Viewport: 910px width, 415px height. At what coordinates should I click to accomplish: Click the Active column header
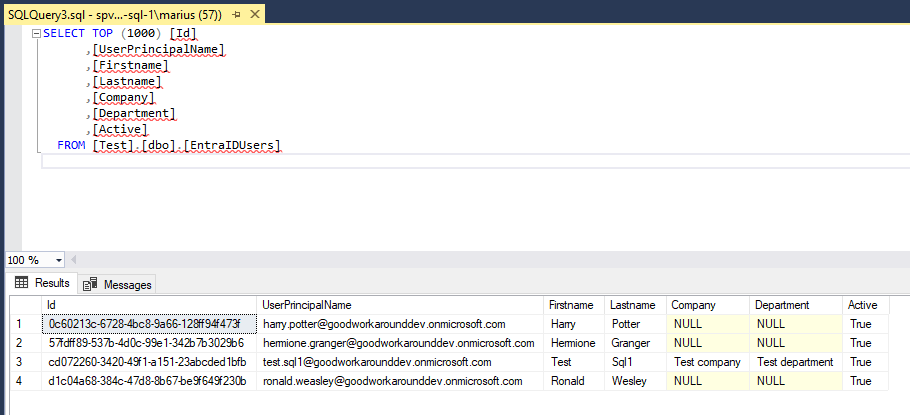(x=862, y=305)
